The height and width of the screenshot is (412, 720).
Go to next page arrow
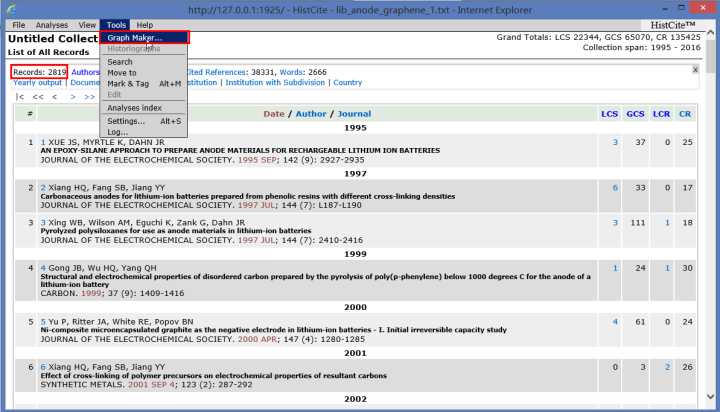(x=73, y=96)
